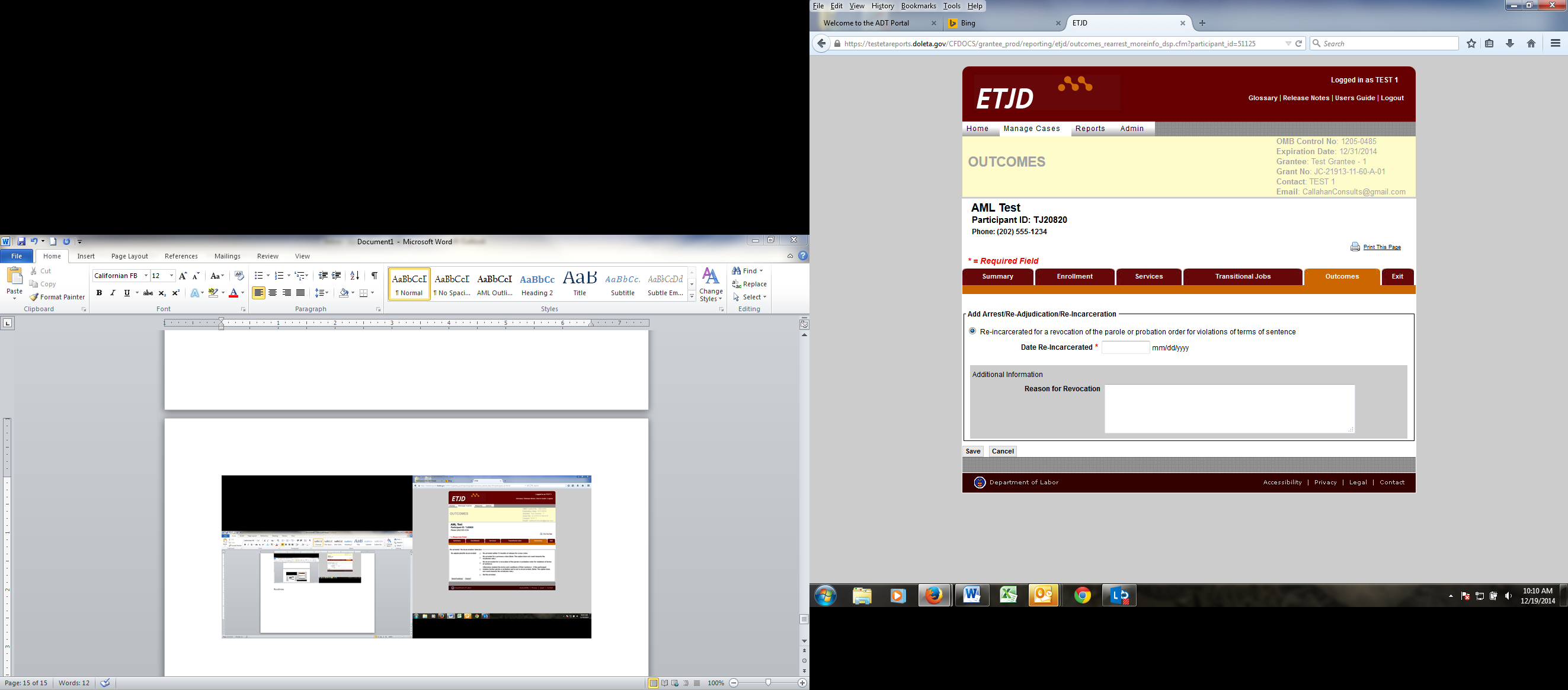The height and width of the screenshot is (690, 1568).
Task: Expand the Styles gallery more arrow
Action: tap(692, 296)
